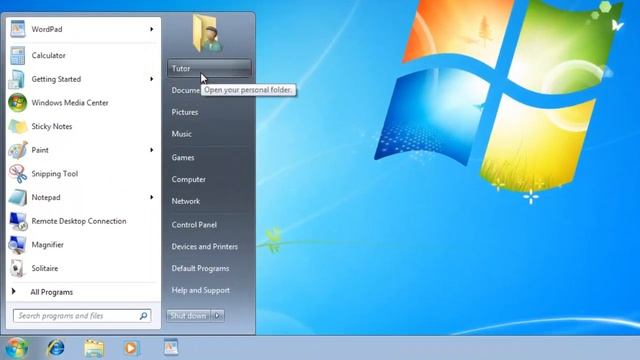Open Paint by its palette icon
640x360 pixels.
pyautogui.click(x=18, y=150)
